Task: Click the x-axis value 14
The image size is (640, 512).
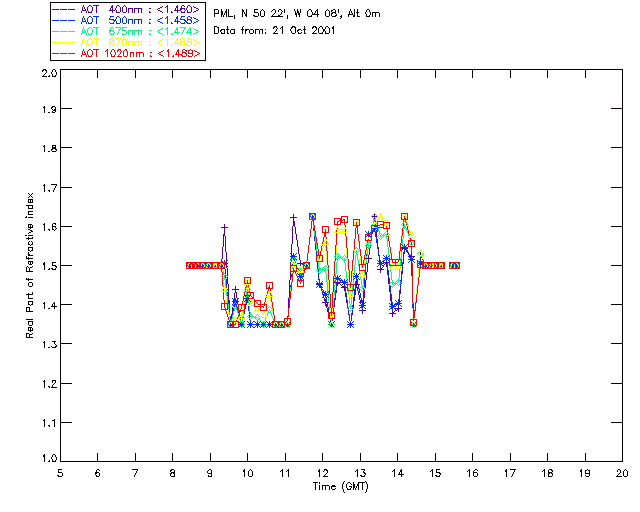Action: pyautogui.click(x=398, y=473)
